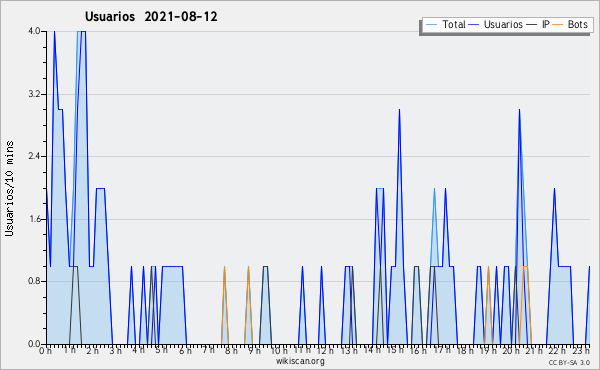Click the y-axis value 3.2
This screenshot has height=370, width=600.
point(34,94)
